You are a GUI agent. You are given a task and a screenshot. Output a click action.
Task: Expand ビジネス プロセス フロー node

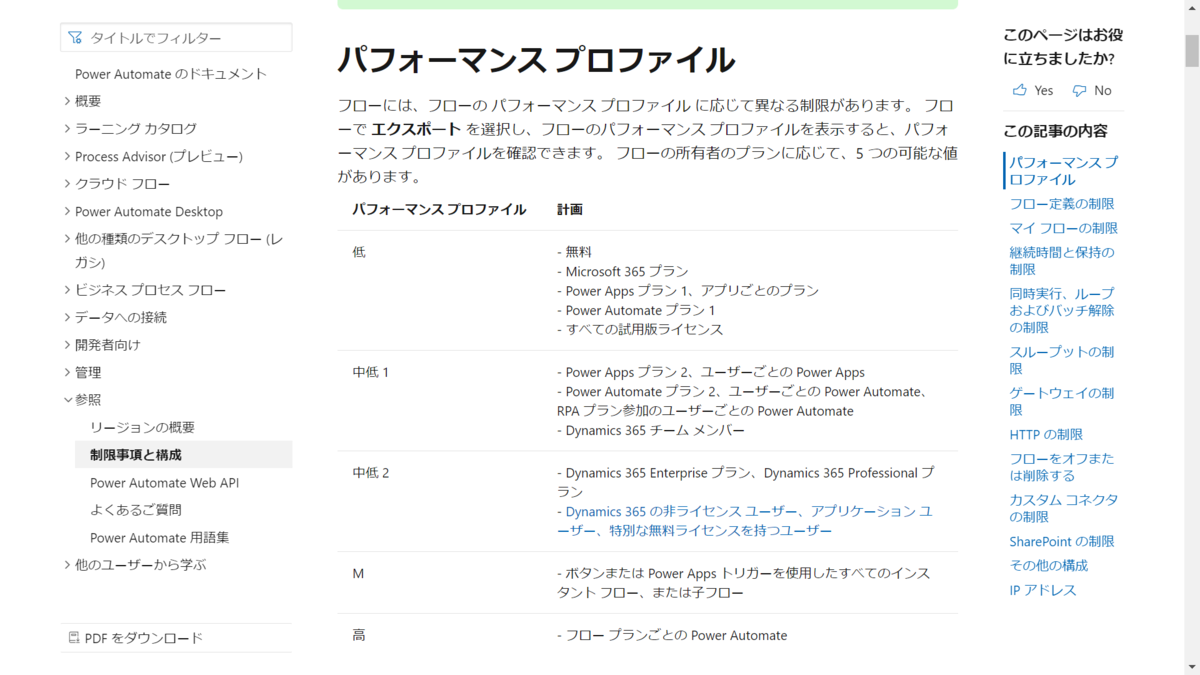[x=67, y=290]
